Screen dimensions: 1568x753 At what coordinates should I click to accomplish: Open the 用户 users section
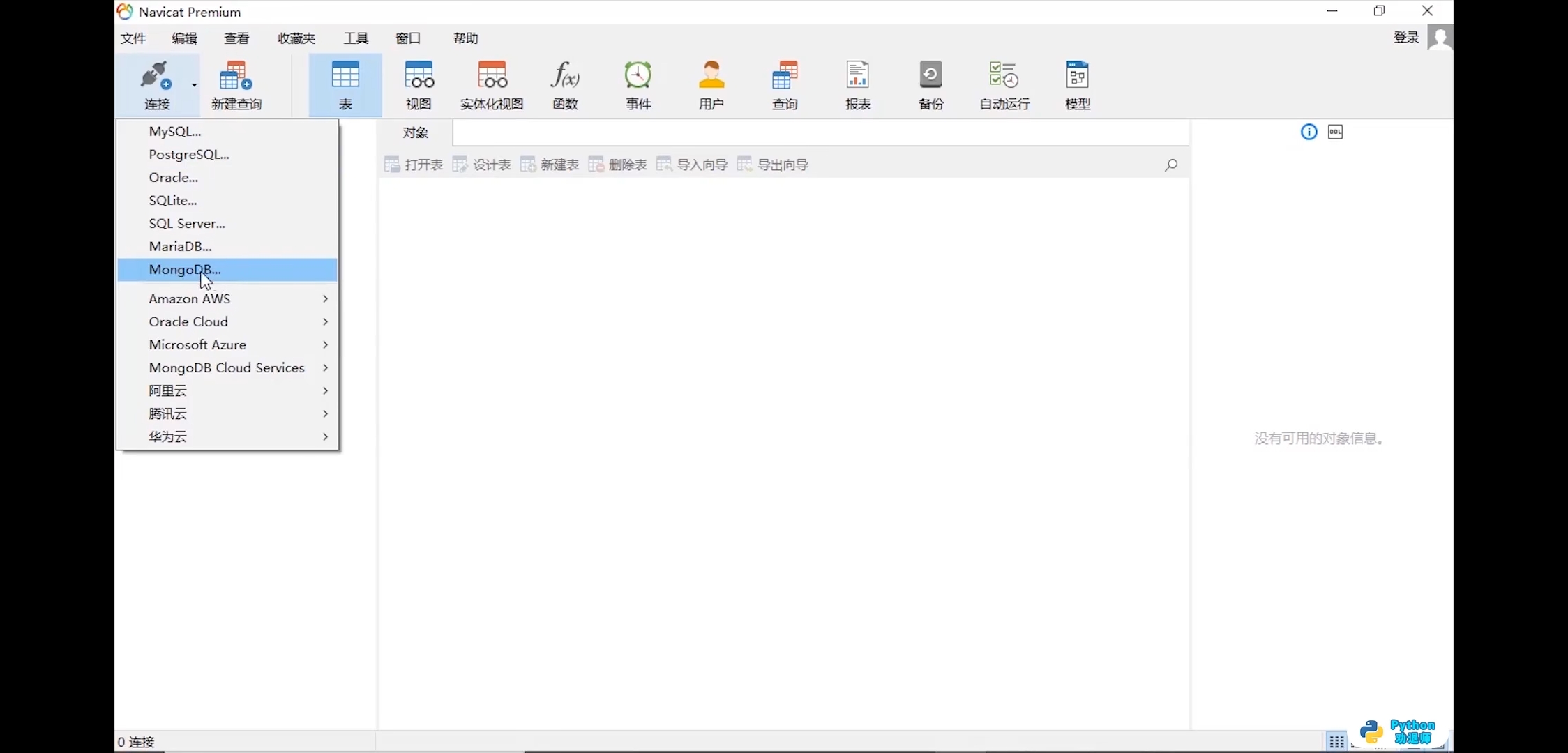point(711,84)
